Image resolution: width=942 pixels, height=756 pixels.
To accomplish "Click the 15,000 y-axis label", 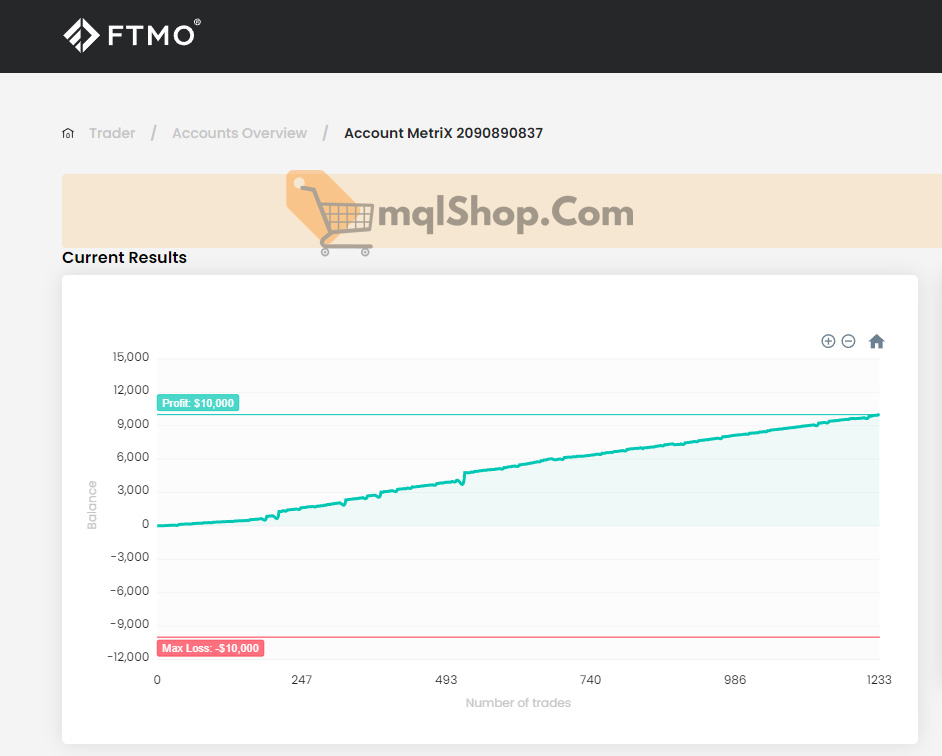I will coord(130,357).
